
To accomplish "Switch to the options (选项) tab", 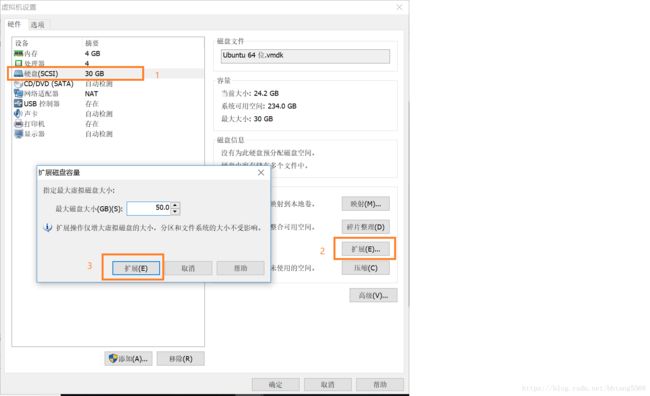I will pyautogui.click(x=37, y=25).
